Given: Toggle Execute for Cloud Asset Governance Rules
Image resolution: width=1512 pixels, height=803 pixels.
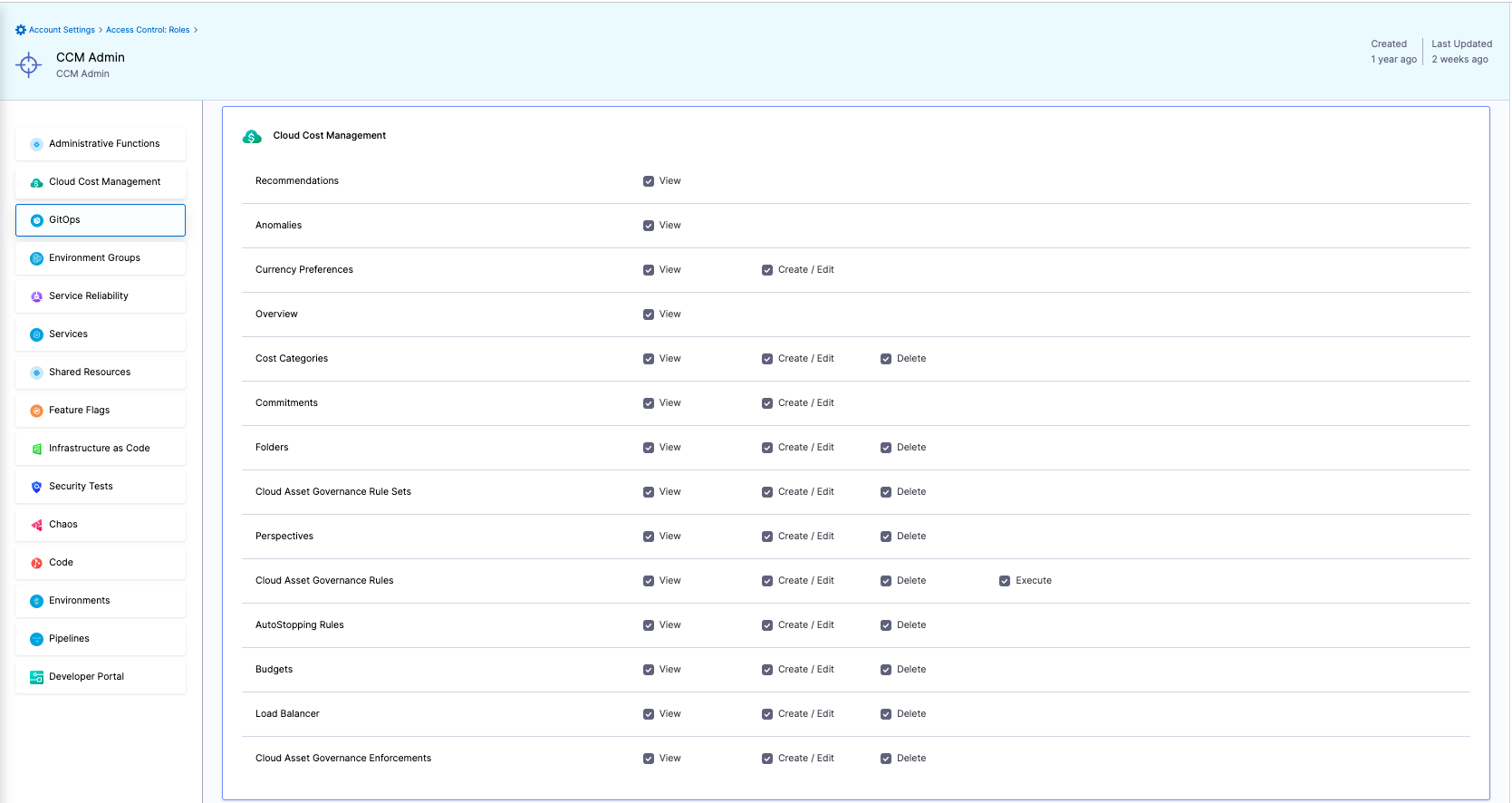Looking at the screenshot, I should point(1005,581).
